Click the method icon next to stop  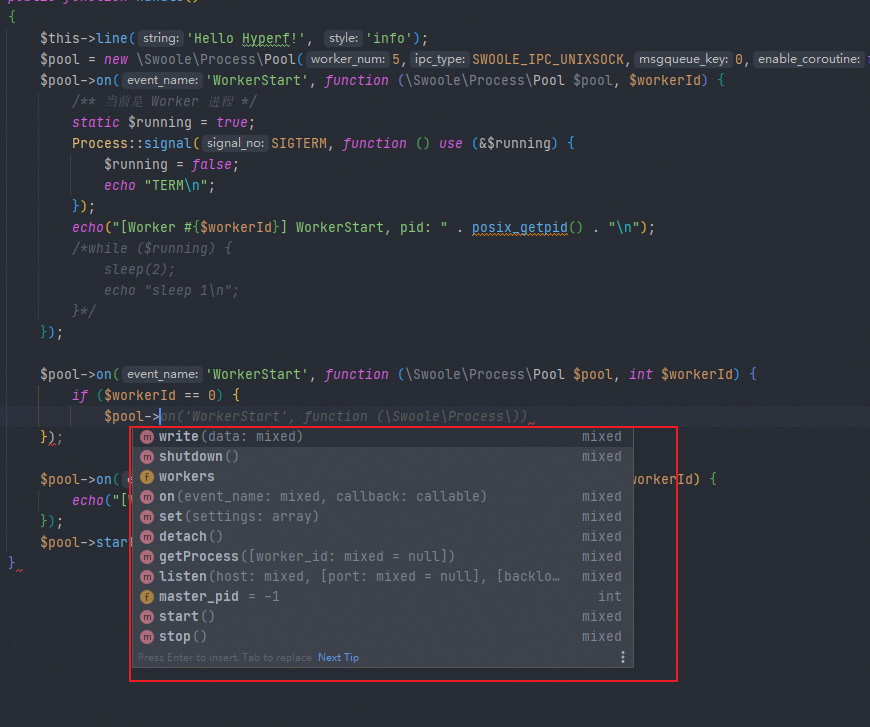click(x=146, y=637)
